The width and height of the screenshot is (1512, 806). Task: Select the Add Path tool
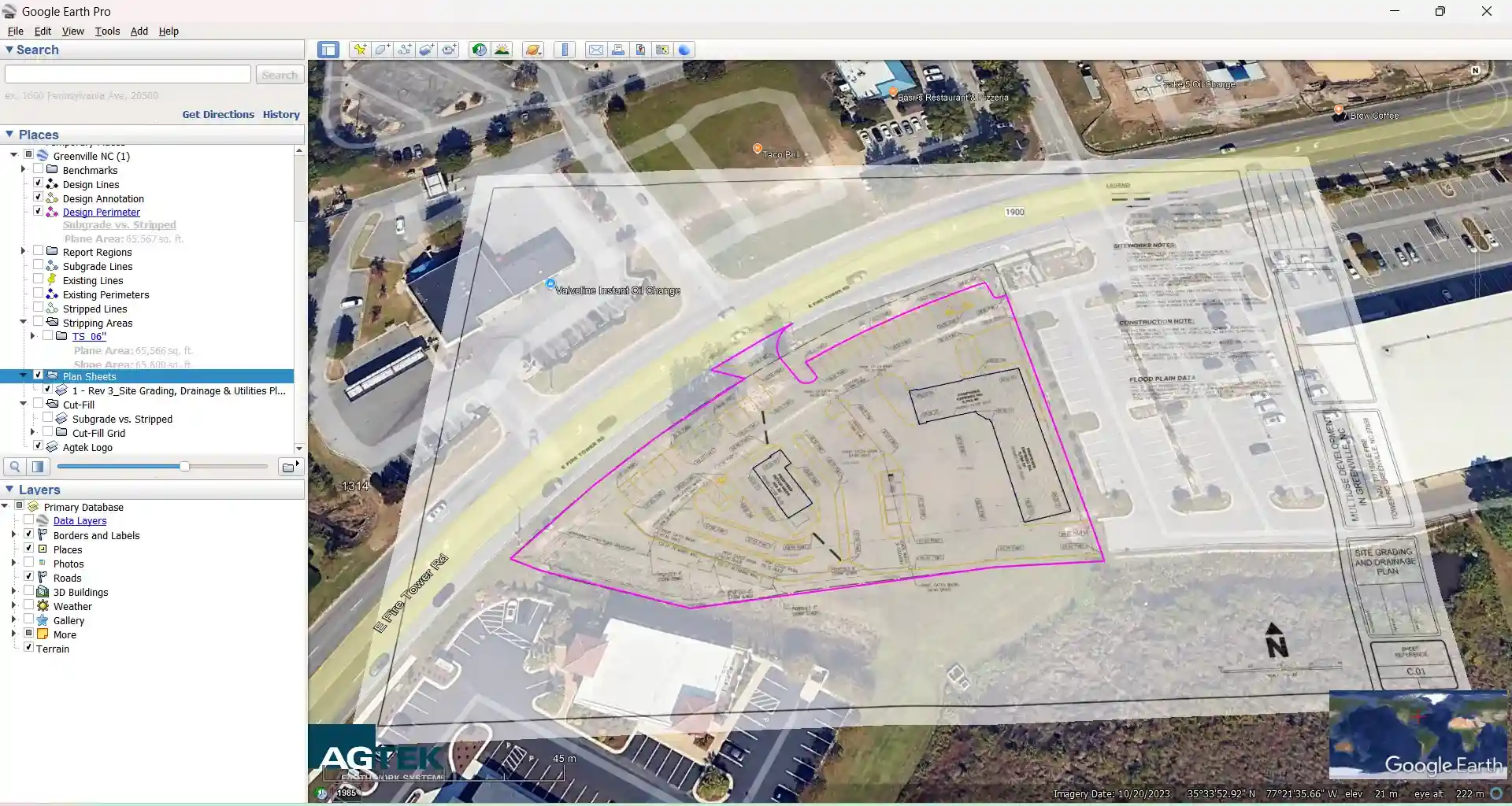pyautogui.click(x=404, y=50)
